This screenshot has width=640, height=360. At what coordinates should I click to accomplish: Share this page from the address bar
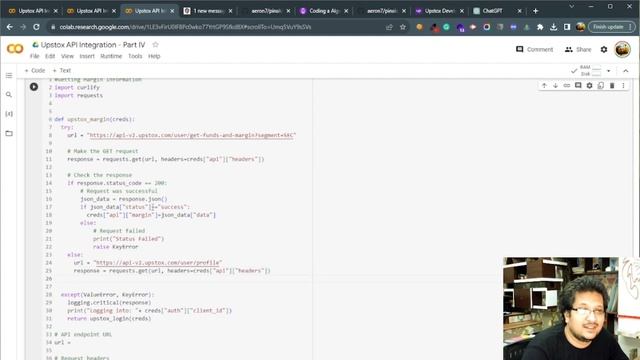[x=389, y=27]
